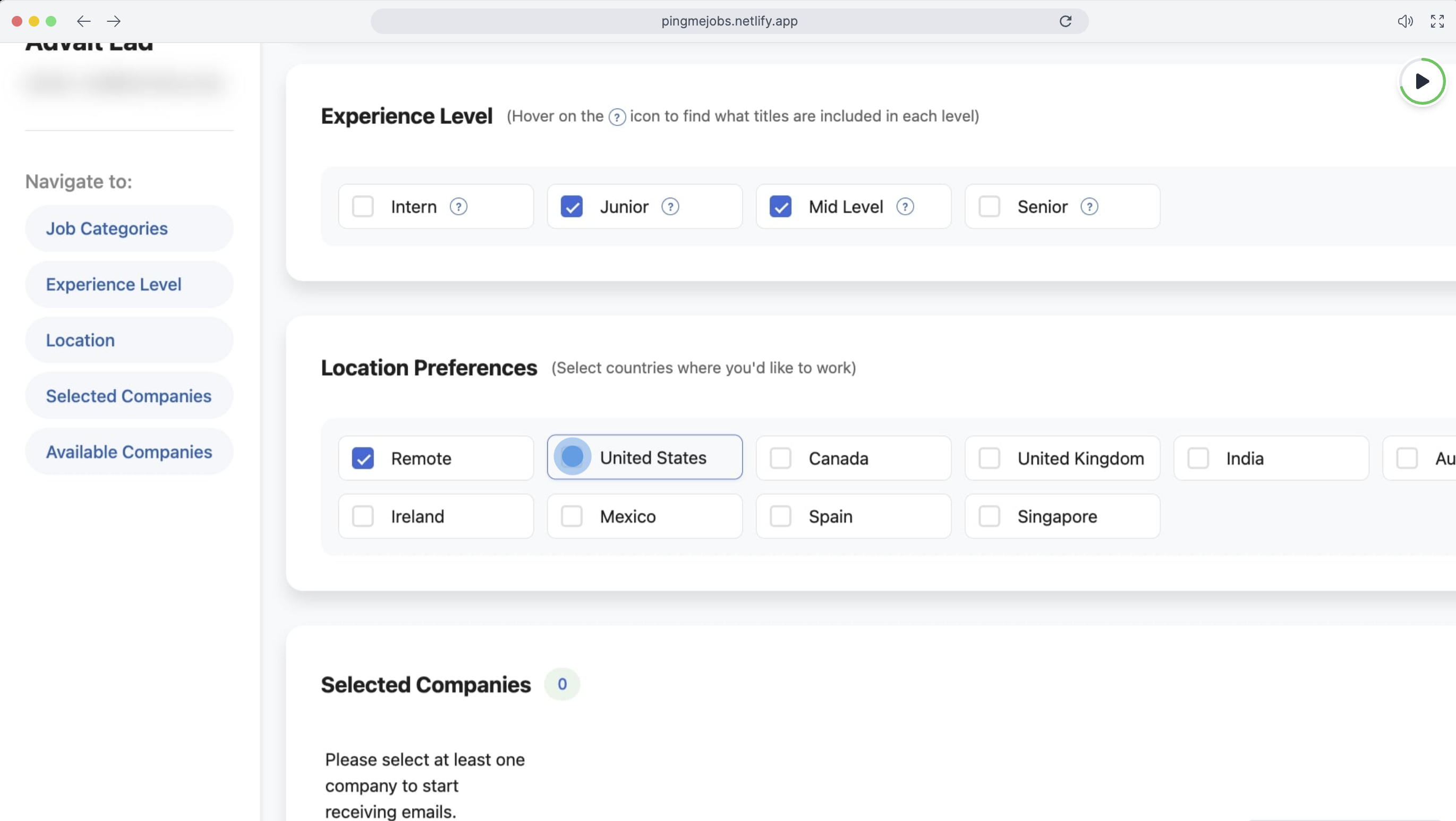1456x821 pixels.
Task: Open Available Companies section
Action: pyautogui.click(x=130, y=452)
